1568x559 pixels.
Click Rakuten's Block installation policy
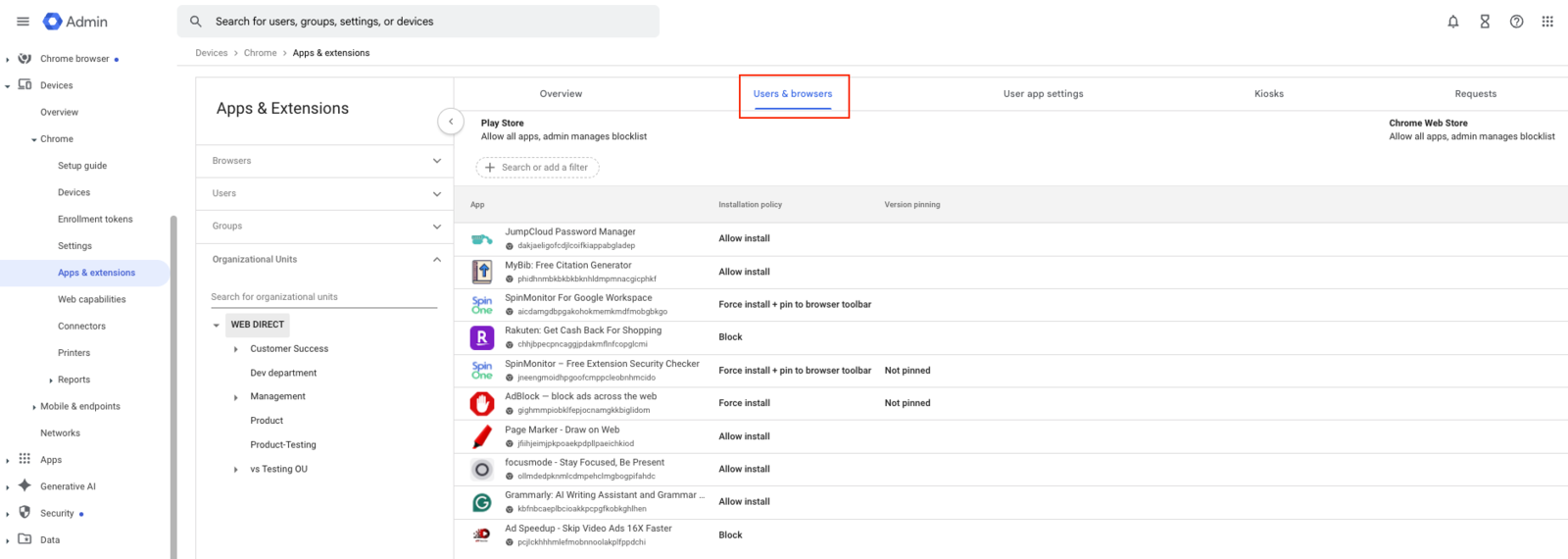click(730, 337)
